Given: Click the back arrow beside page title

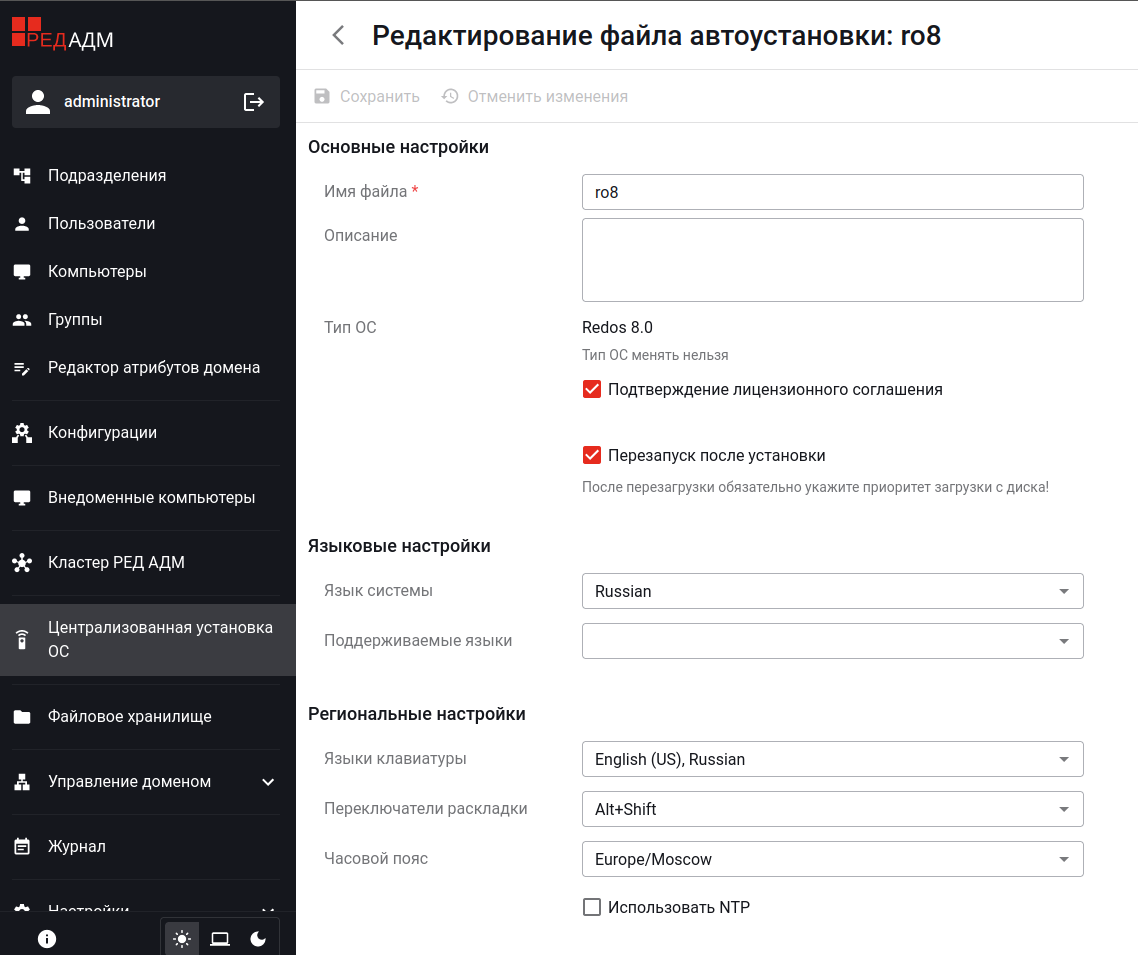Looking at the screenshot, I should coord(338,36).
